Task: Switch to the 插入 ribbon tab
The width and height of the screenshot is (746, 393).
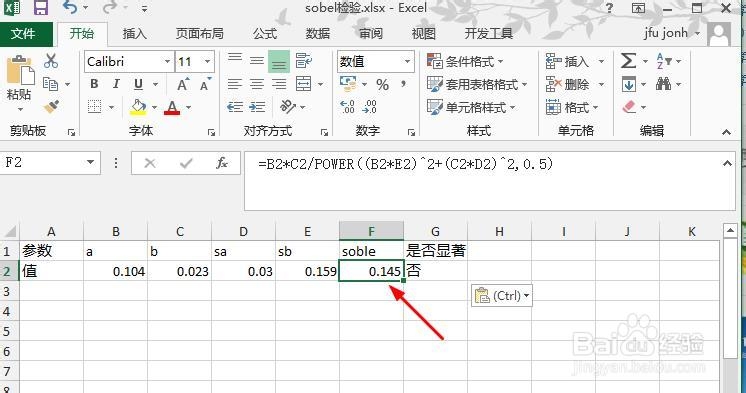Action: 135,34
